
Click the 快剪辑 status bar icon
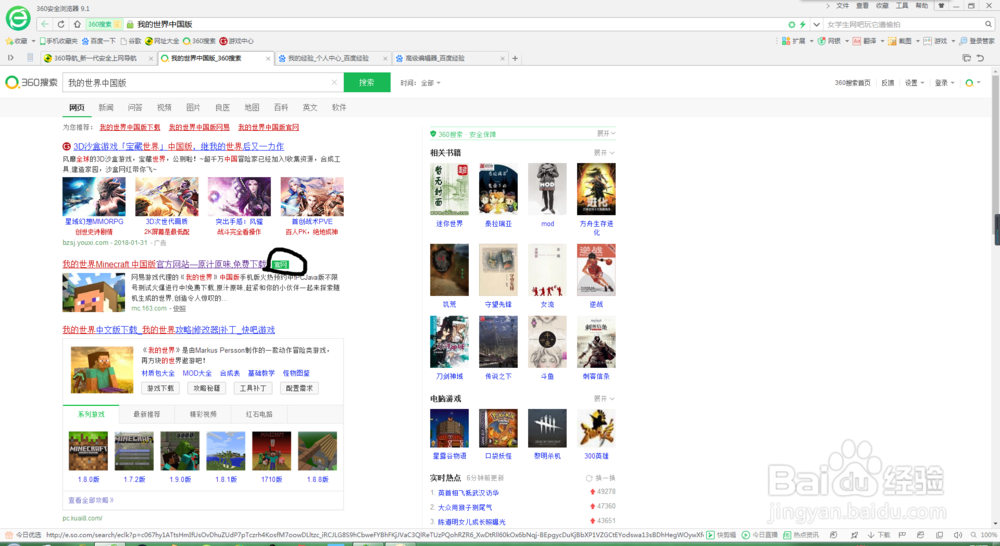pyautogui.click(x=721, y=535)
